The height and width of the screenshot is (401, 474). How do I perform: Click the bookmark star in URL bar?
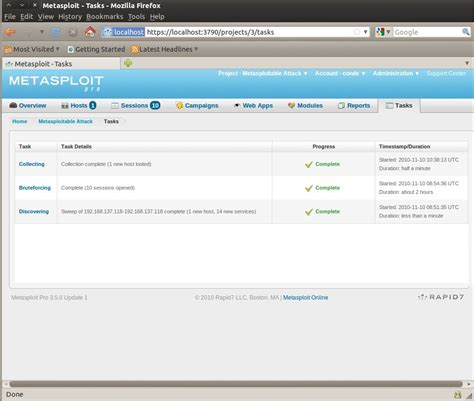[x=356, y=32]
